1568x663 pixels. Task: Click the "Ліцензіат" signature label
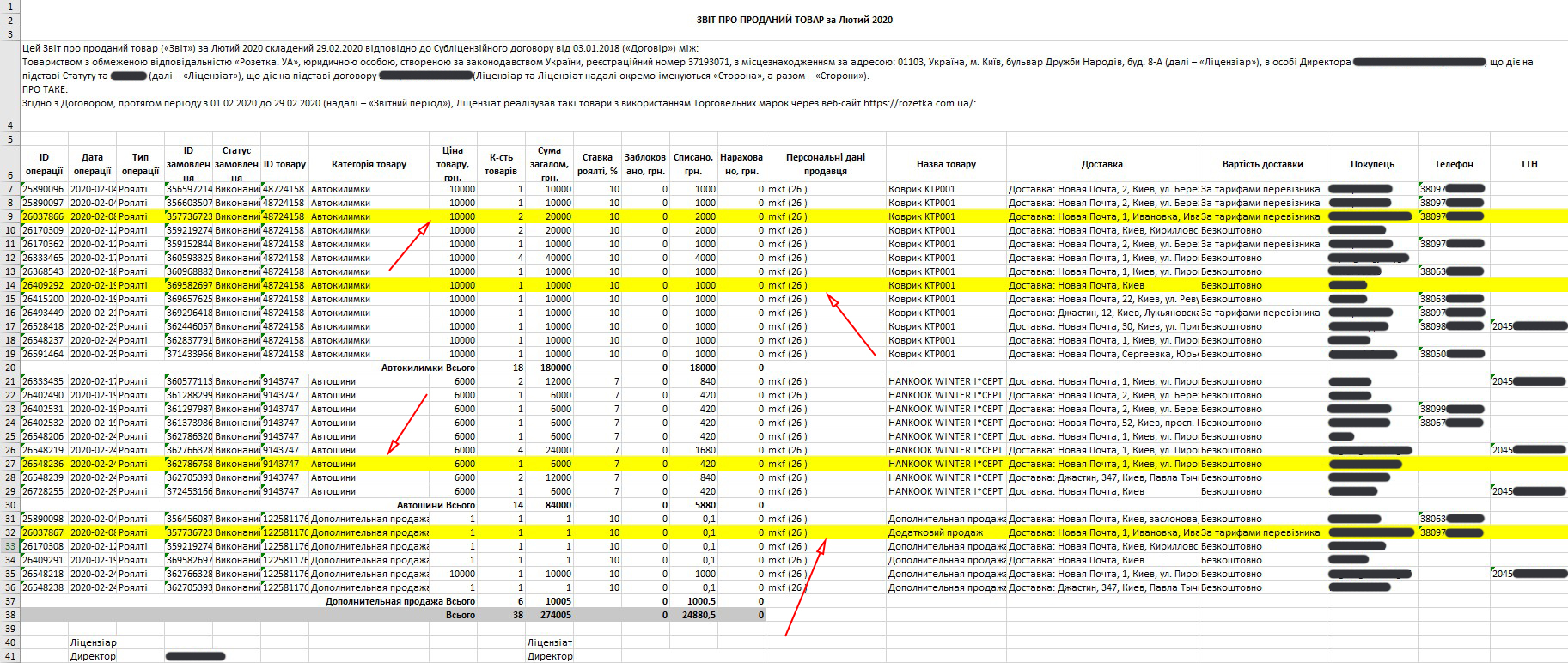(550, 642)
